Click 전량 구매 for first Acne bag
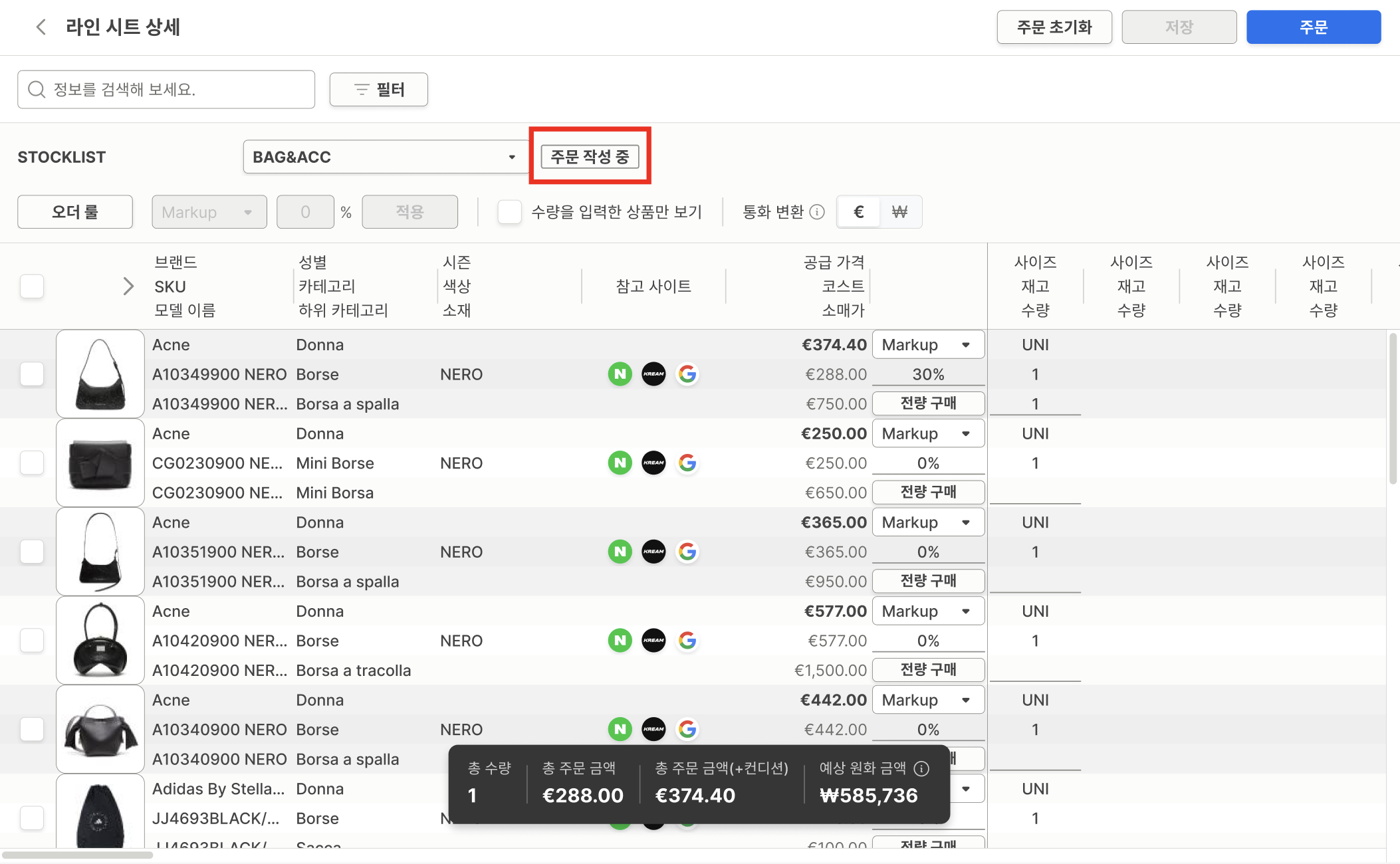1400x864 pixels. pos(927,403)
